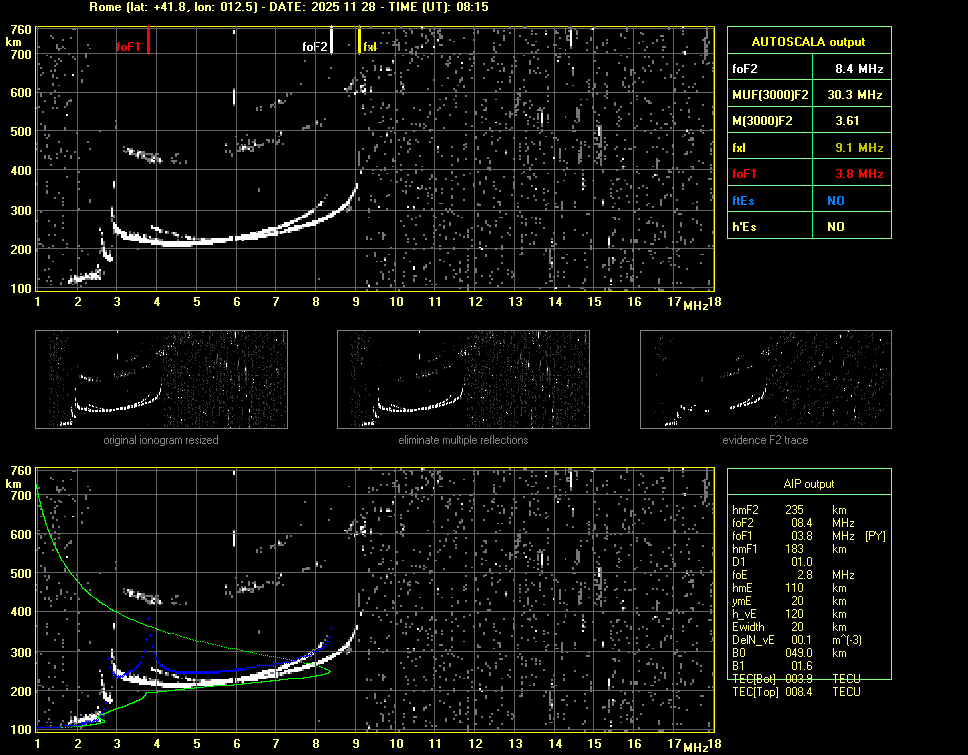968x755 pixels.
Task: Click the yellow fxI marker on top ionogram
Action: 360,41
